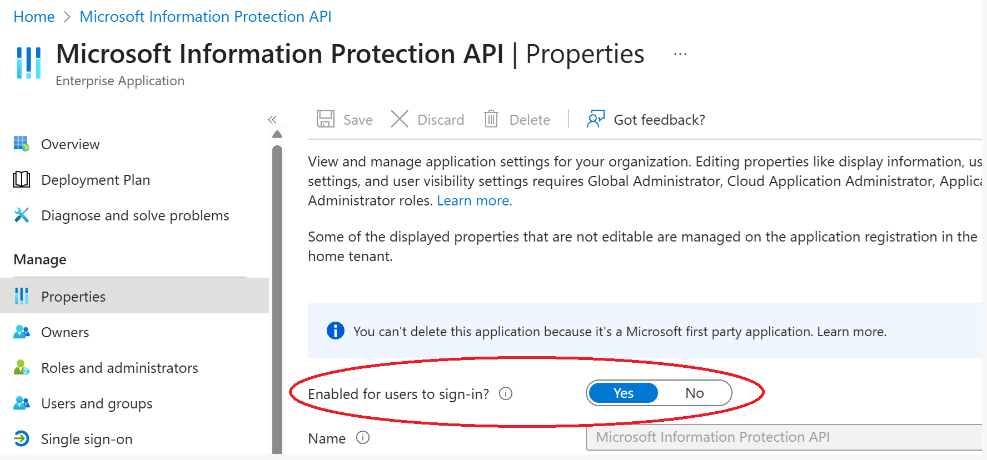Viewport: 987px width, 460px height.
Task: Click the Users and groups icon
Action: (21, 403)
